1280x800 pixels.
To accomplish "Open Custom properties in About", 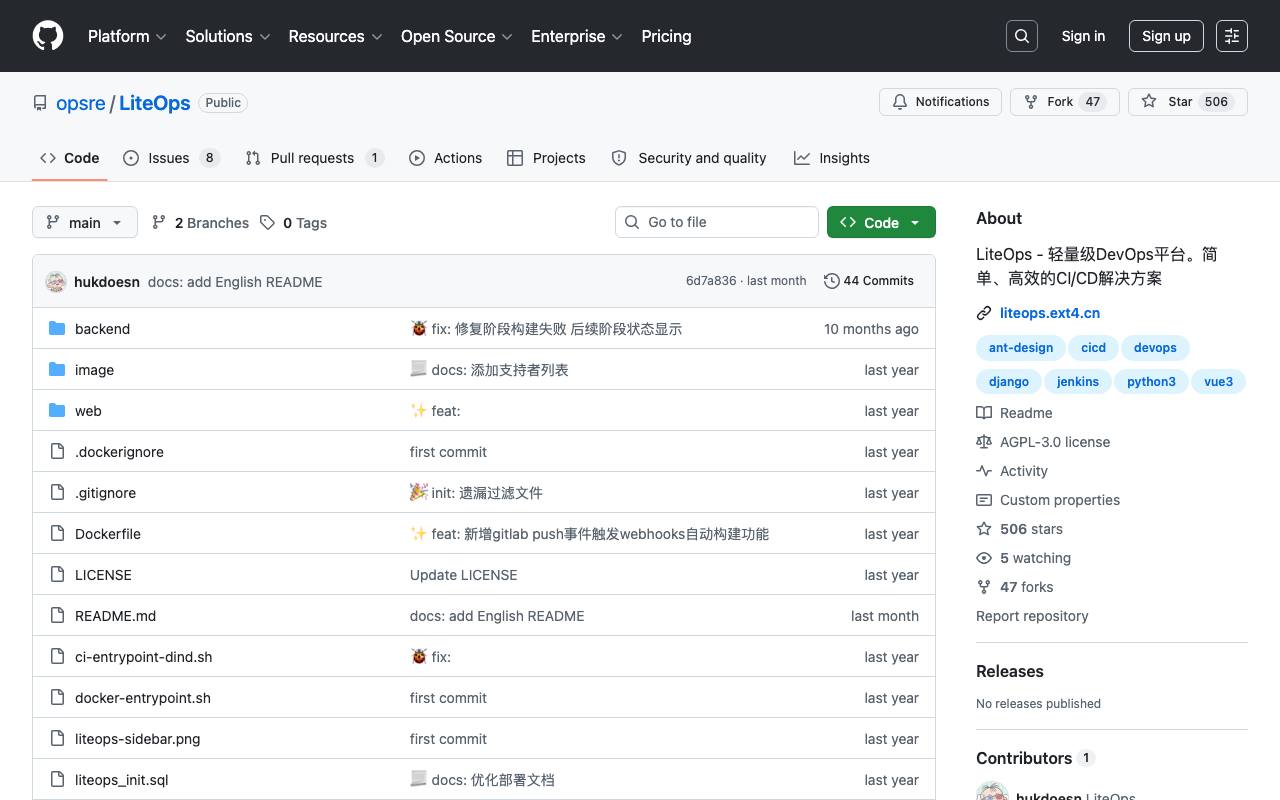I will tap(1060, 500).
